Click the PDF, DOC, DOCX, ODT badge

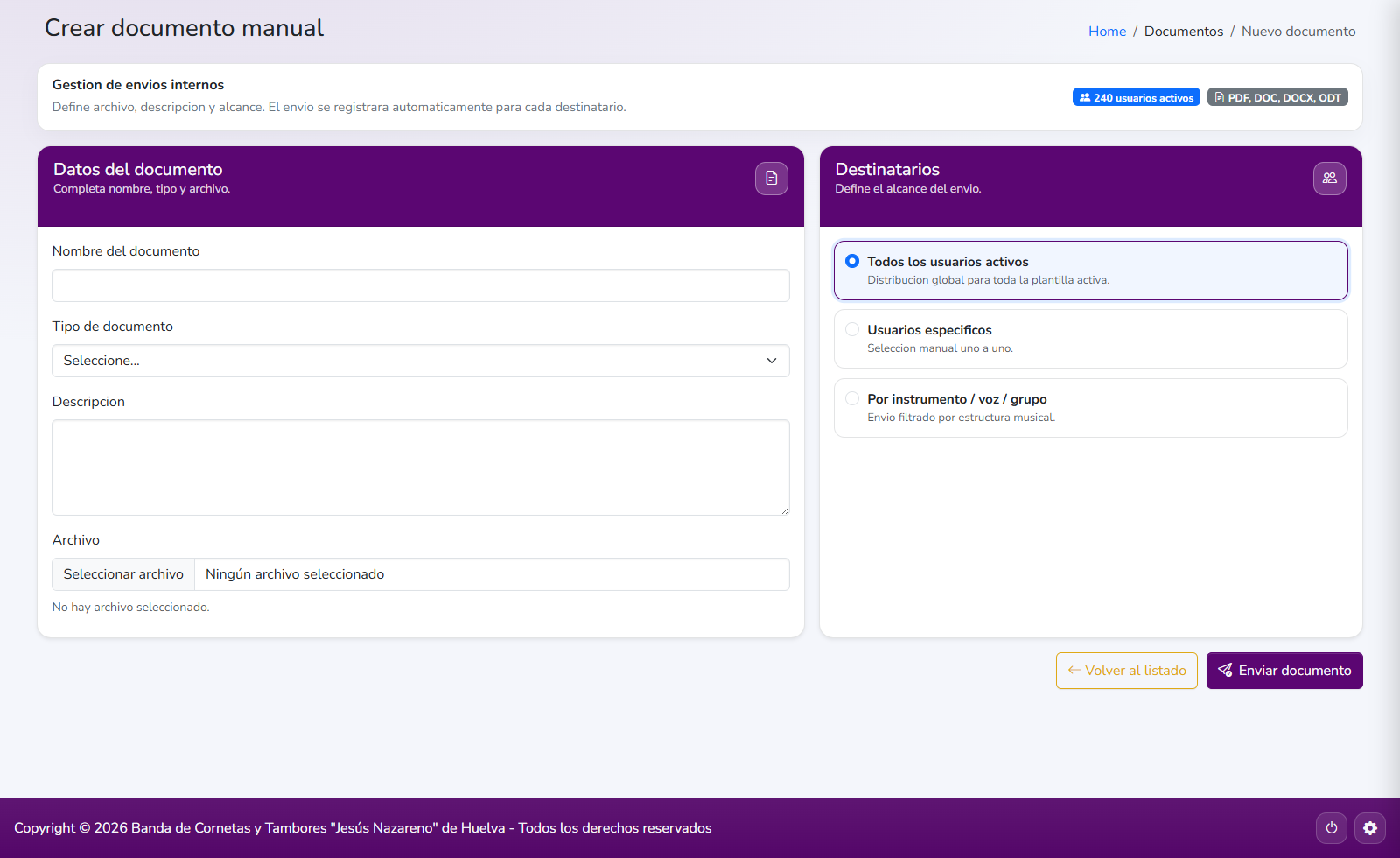pyautogui.click(x=1277, y=97)
